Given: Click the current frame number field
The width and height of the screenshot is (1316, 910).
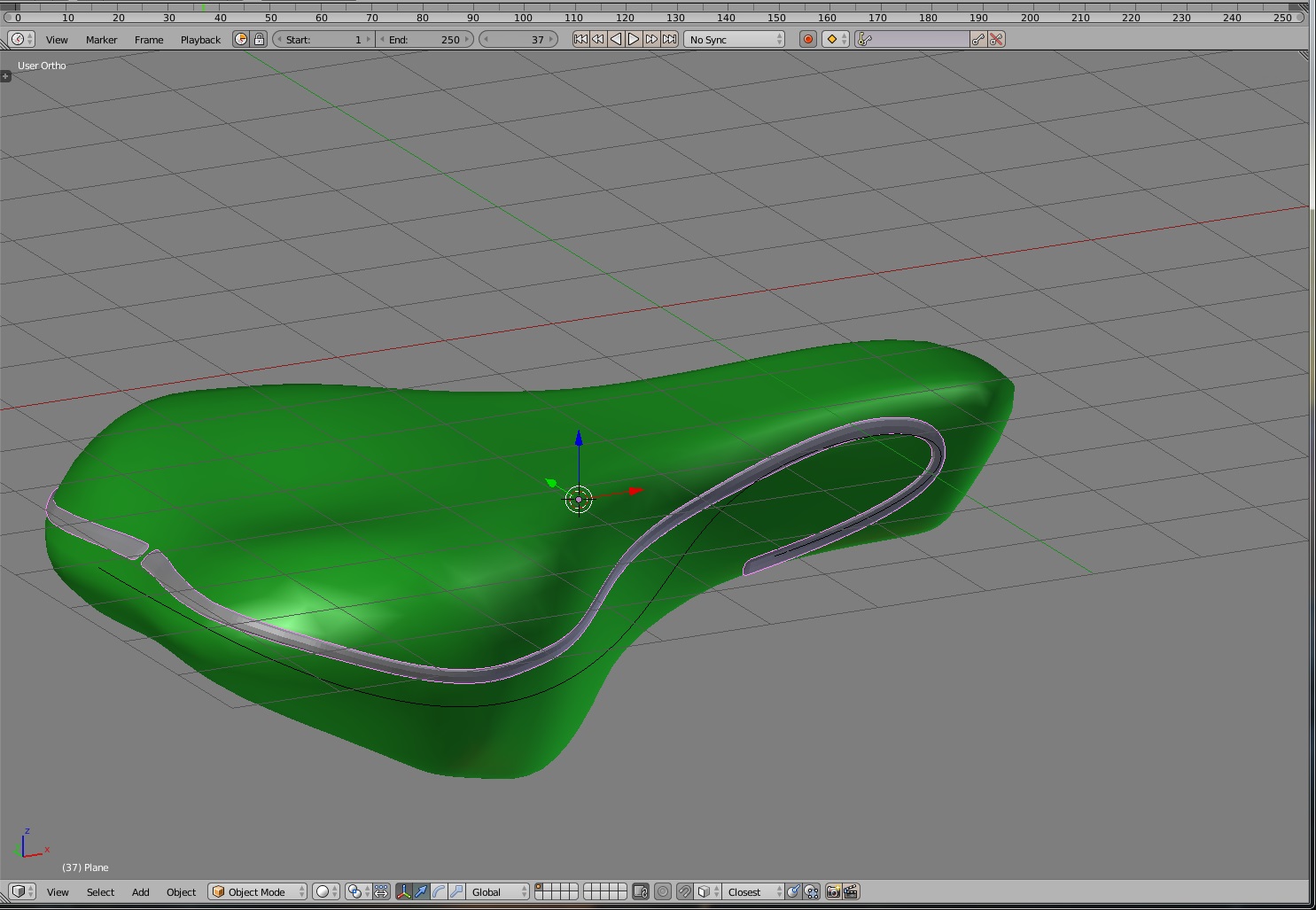Looking at the screenshot, I should coord(518,39).
